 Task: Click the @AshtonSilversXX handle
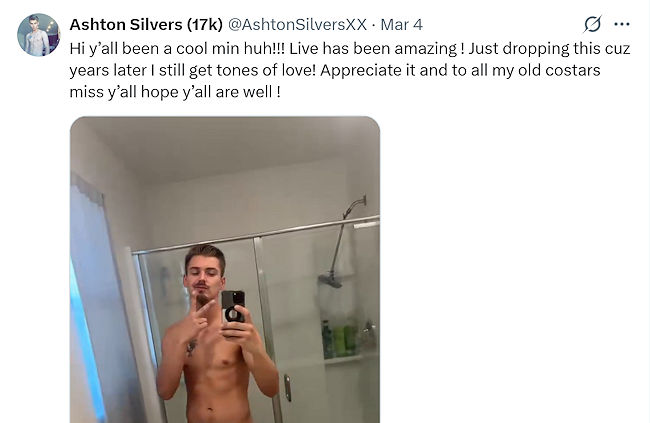coord(294,24)
